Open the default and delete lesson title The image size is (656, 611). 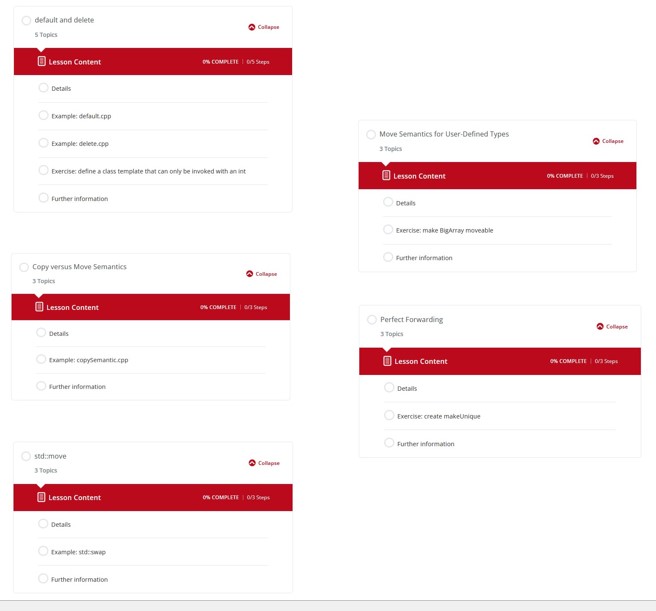click(64, 20)
